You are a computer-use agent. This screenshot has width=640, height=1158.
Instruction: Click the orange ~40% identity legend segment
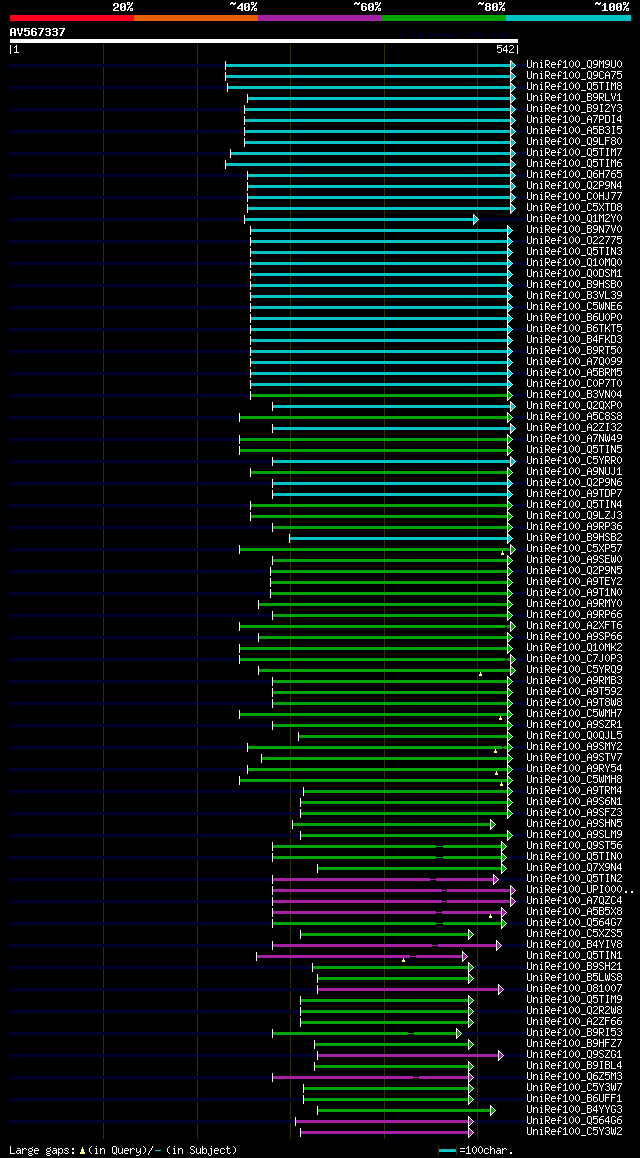click(x=196, y=17)
